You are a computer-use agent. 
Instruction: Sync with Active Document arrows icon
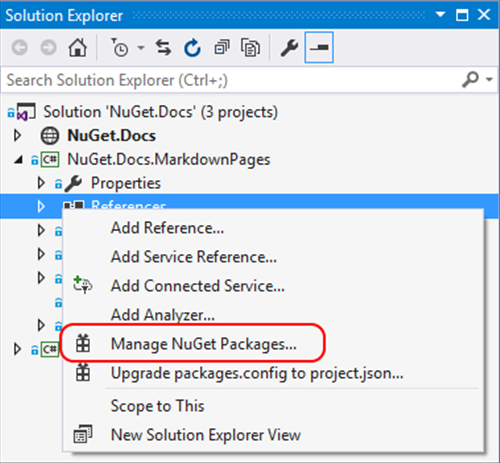coord(163,48)
